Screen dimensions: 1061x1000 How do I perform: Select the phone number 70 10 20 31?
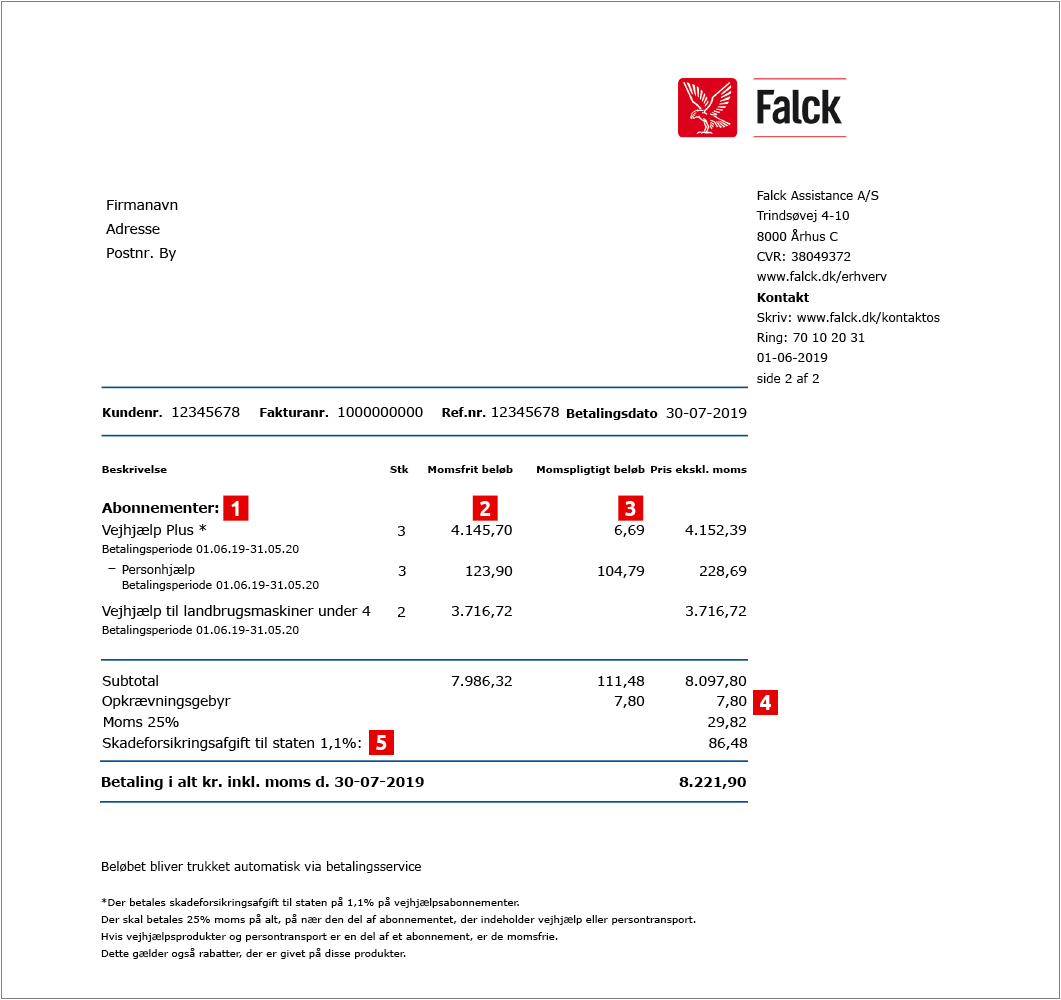point(829,338)
